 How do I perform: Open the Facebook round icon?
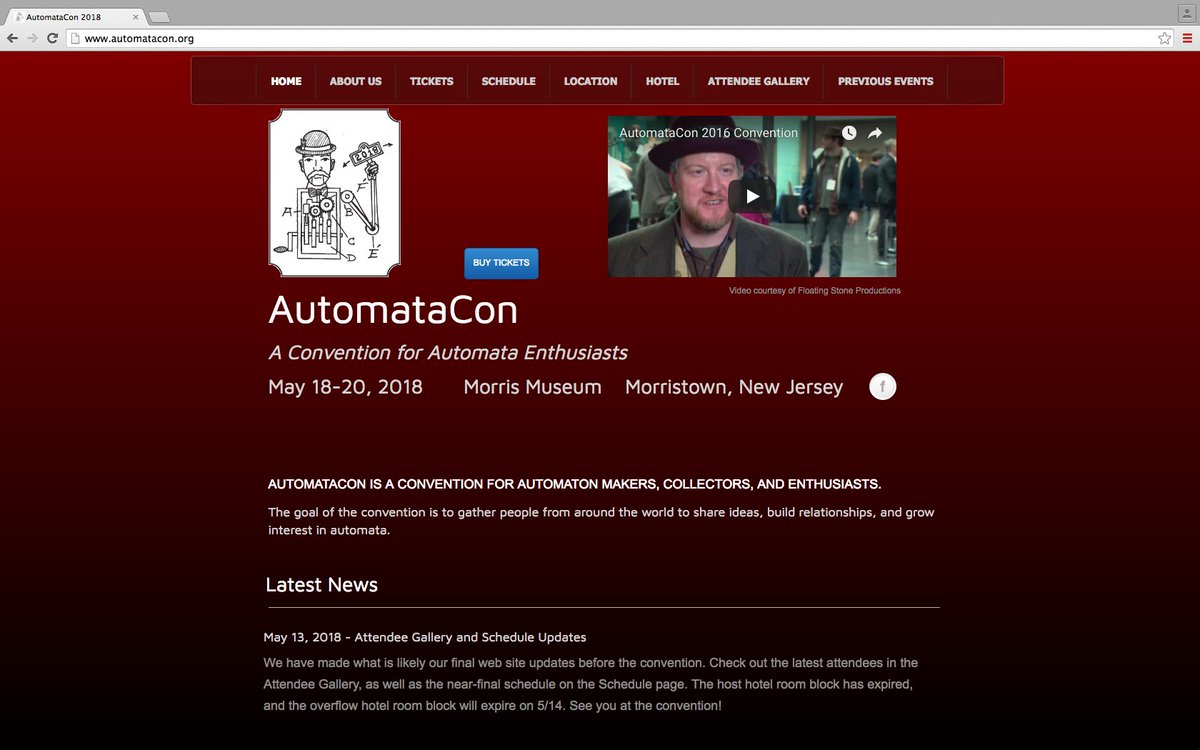click(x=883, y=386)
